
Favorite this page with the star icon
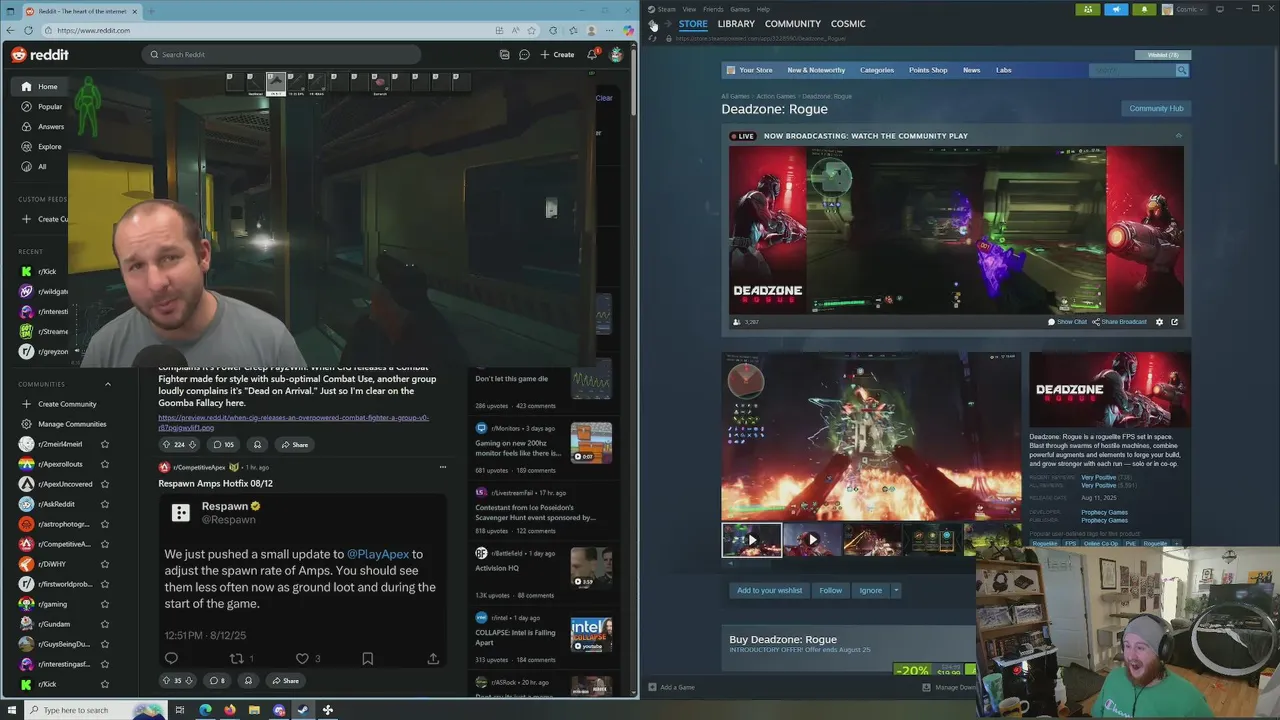click(x=532, y=30)
